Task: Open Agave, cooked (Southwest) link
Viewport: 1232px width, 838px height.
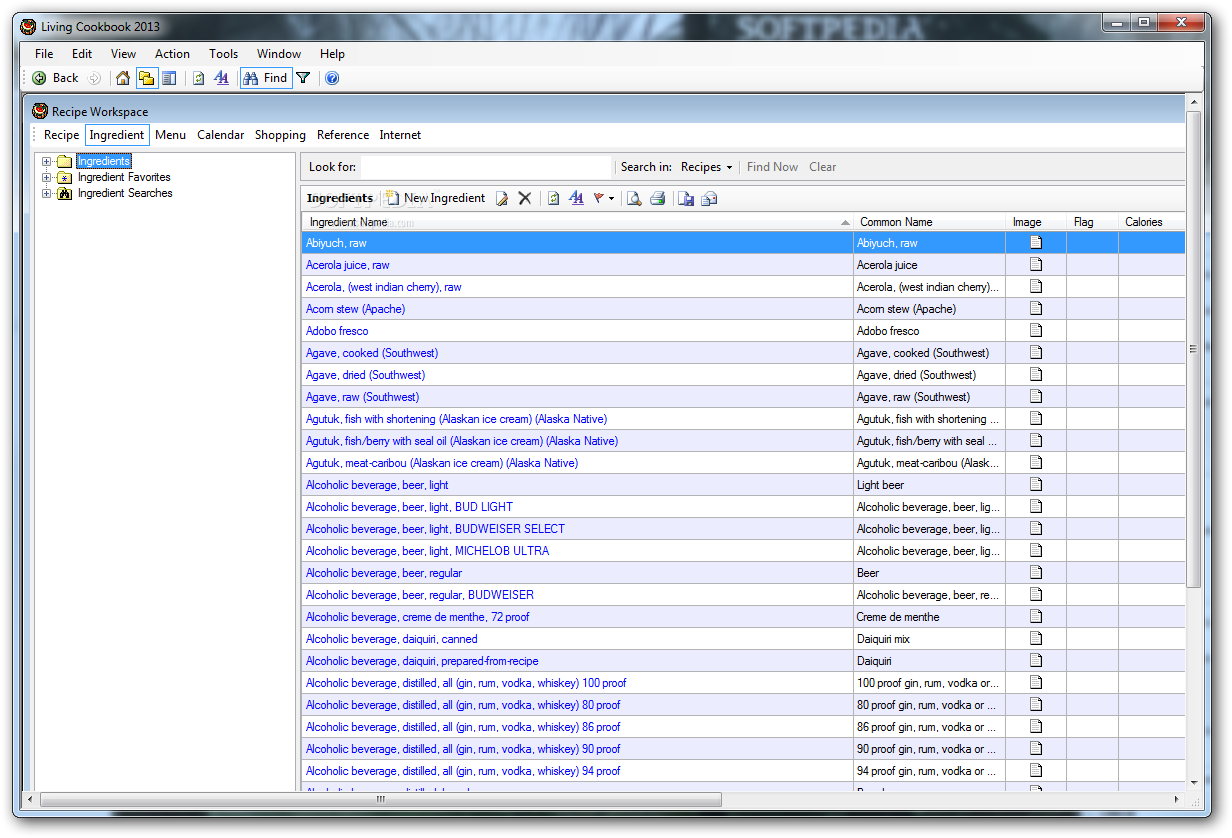Action: 372,353
